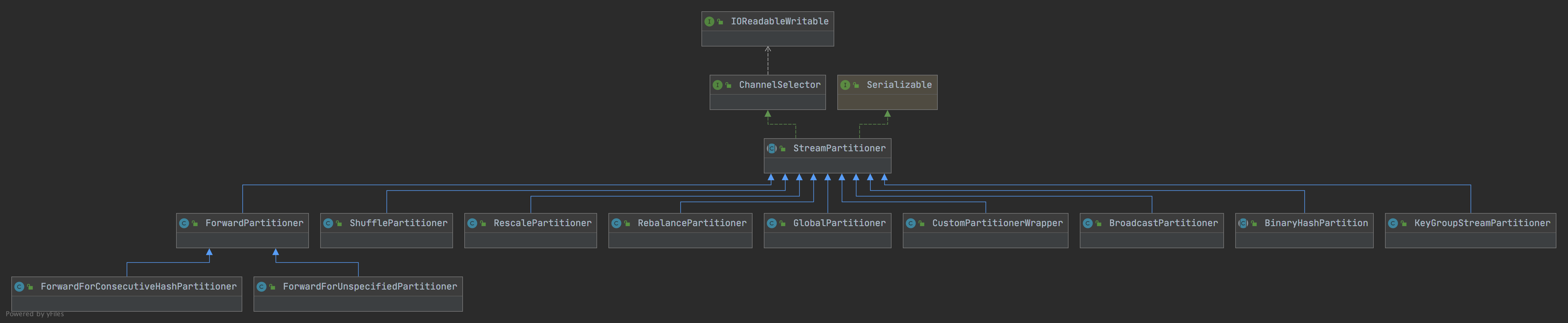This screenshot has height=323, width=1568.
Task: Click the class icon of RebalancePartitioner
Action: [x=617, y=223]
